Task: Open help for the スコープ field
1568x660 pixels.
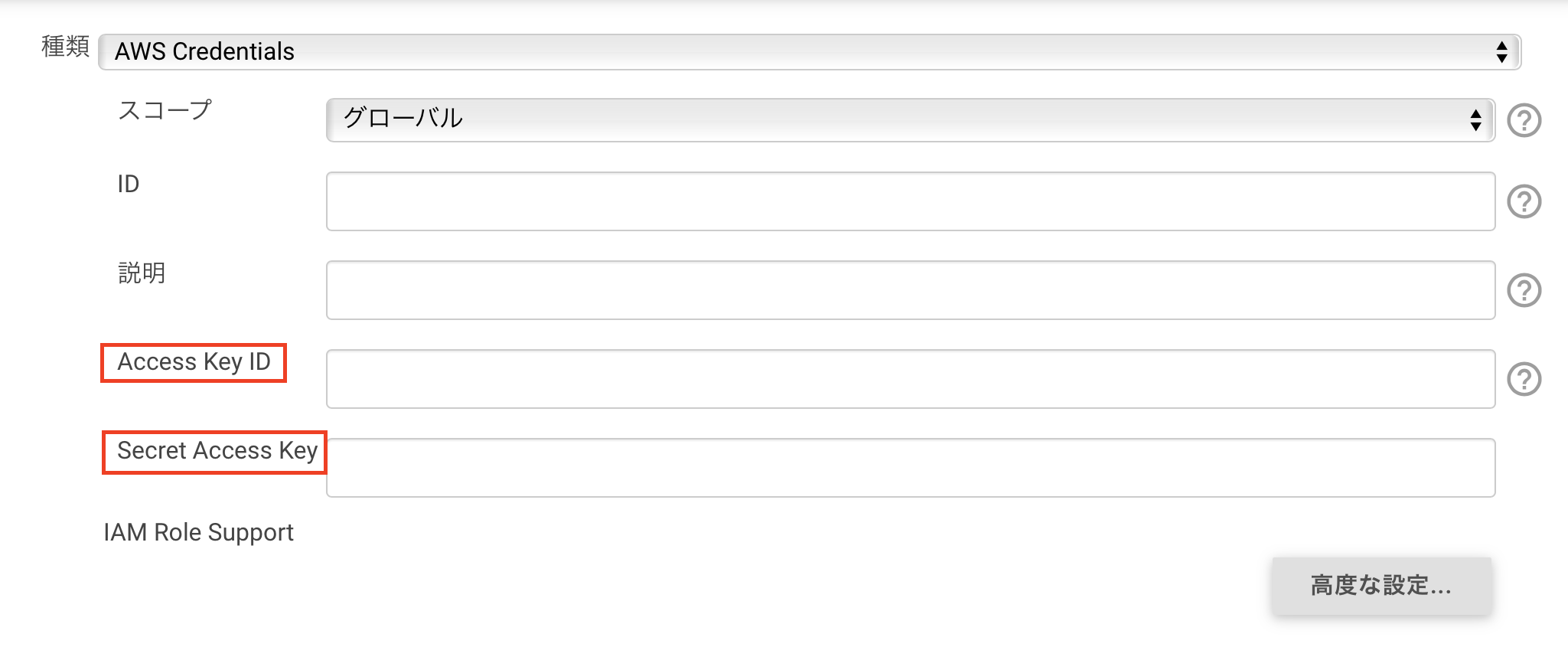Action: (1524, 120)
